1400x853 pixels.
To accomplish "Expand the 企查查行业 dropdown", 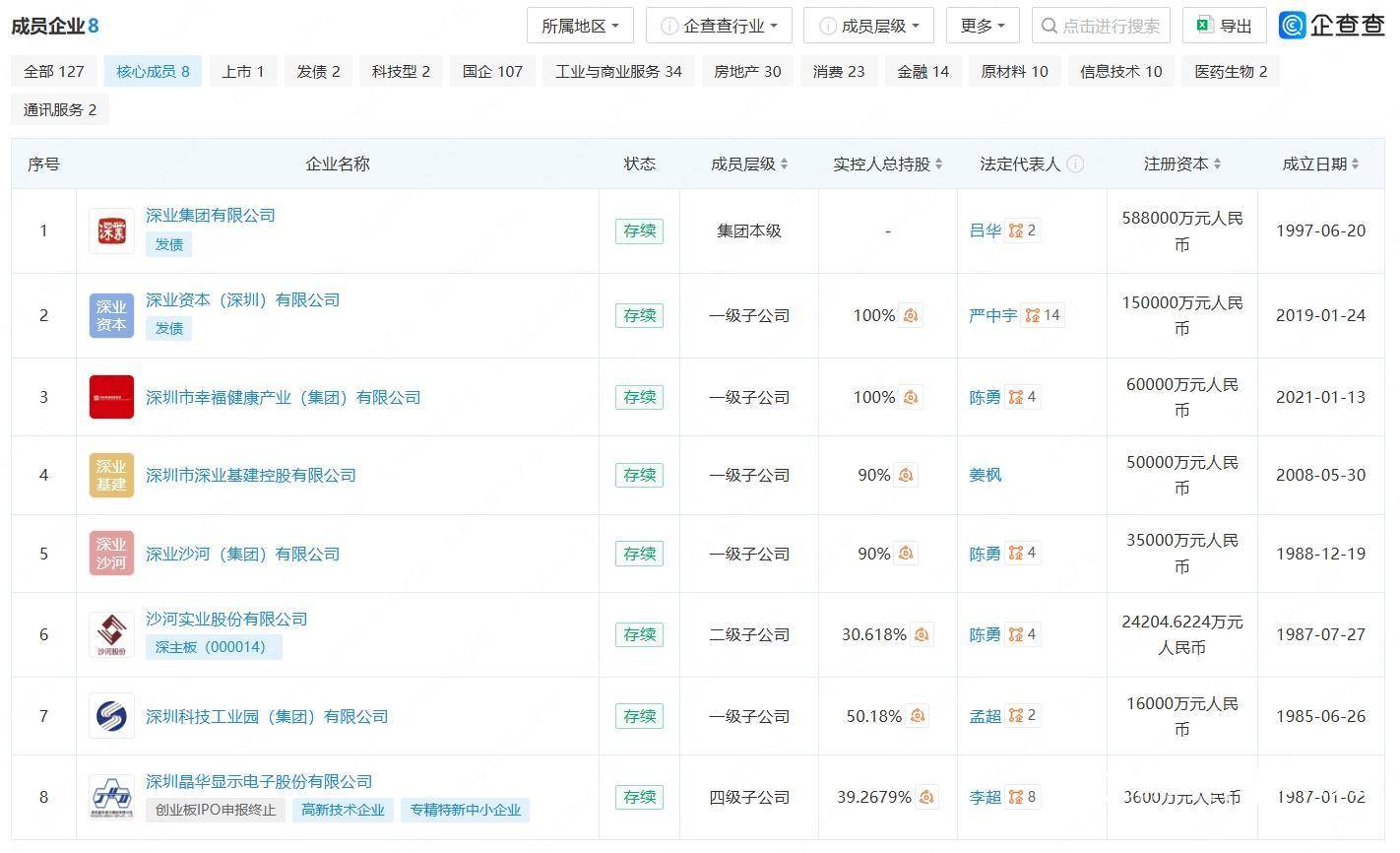I will click(719, 26).
